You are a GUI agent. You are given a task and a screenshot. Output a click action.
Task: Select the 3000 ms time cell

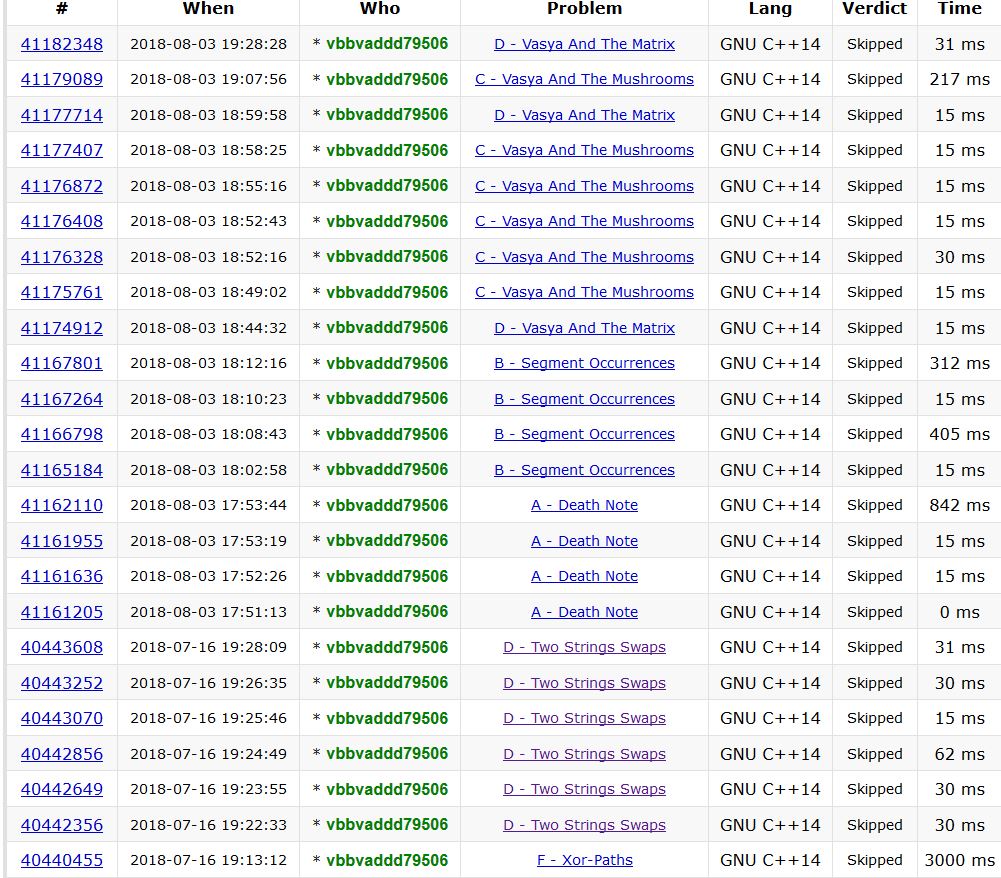click(960, 860)
